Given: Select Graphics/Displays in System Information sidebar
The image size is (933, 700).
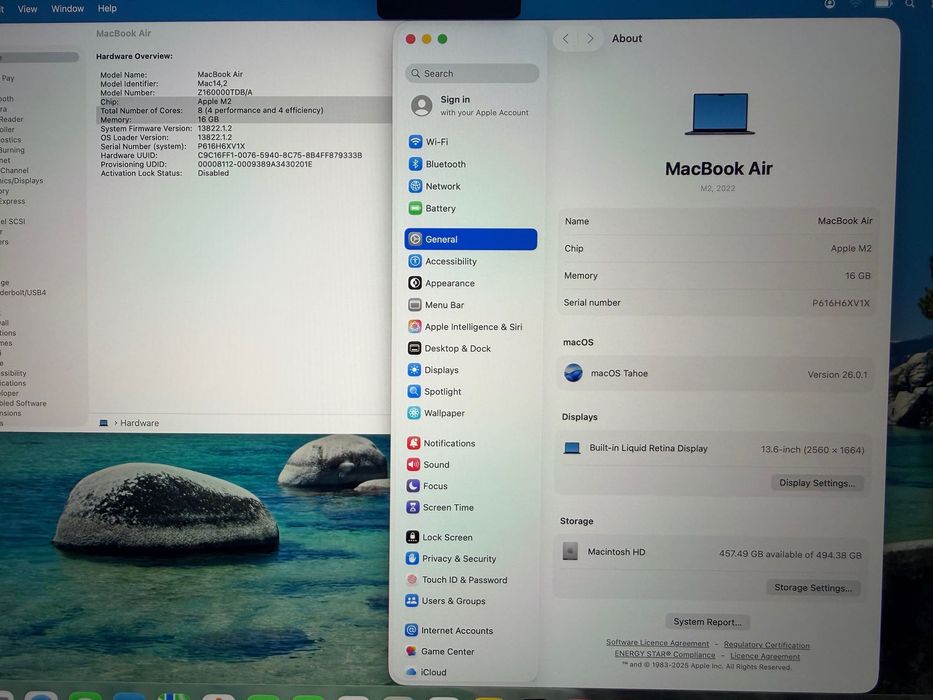Looking at the screenshot, I should click(x=21, y=180).
